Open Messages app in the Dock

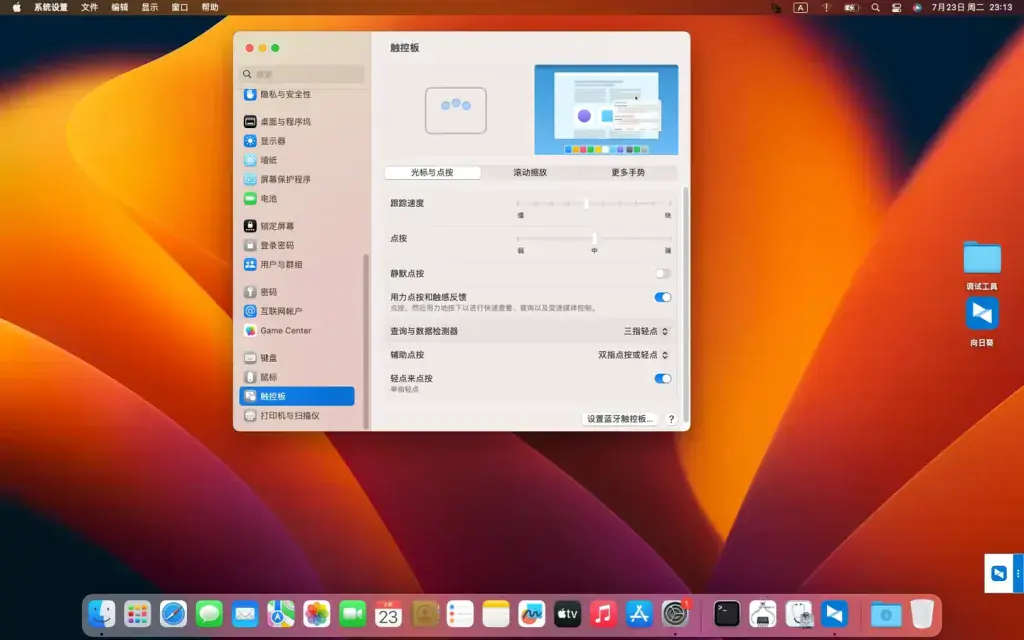209,614
